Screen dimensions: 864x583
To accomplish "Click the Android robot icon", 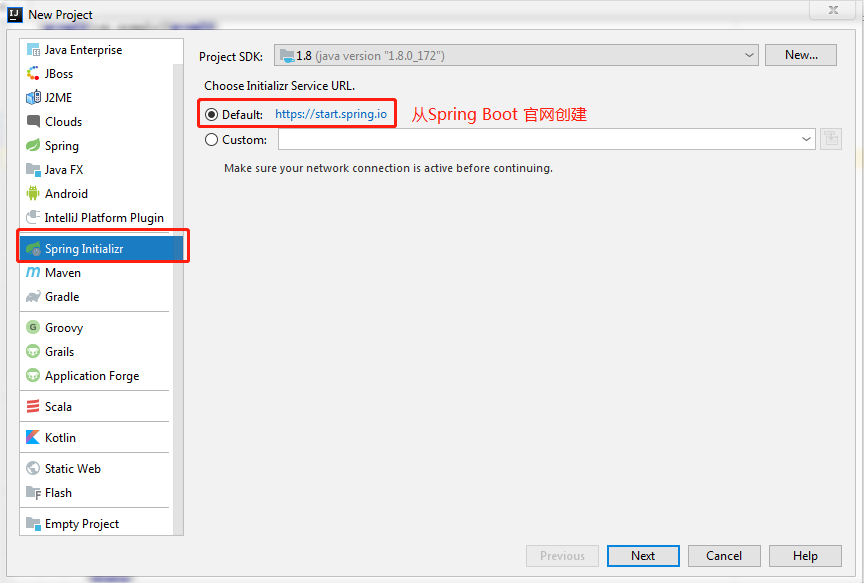I will pos(33,193).
